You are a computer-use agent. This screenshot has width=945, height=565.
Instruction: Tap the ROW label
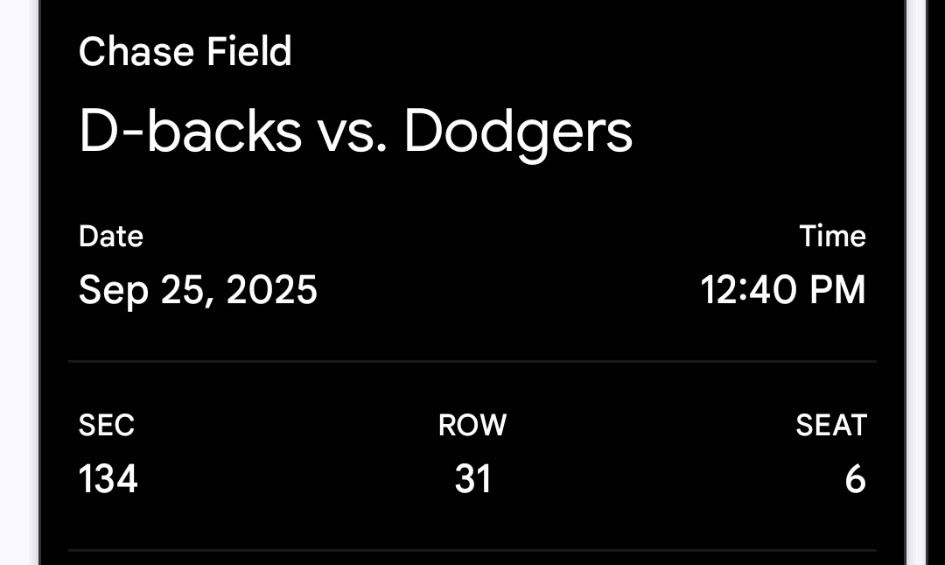pyautogui.click(x=472, y=426)
